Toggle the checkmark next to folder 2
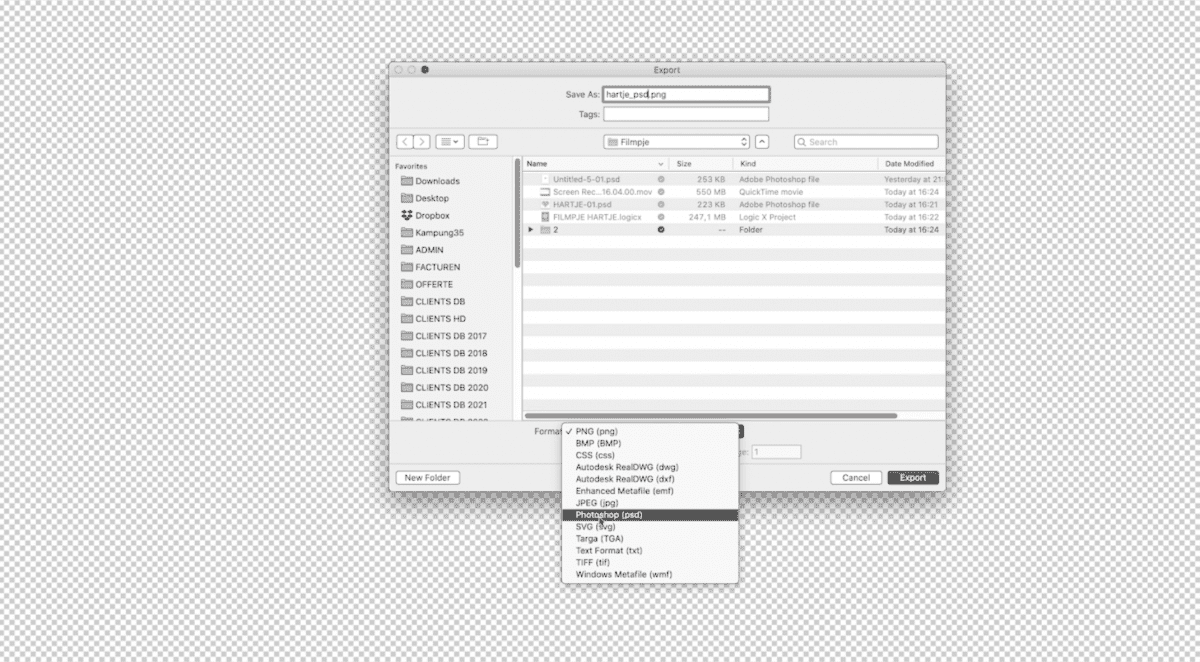This screenshot has width=1200, height=662. coord(659,229)
